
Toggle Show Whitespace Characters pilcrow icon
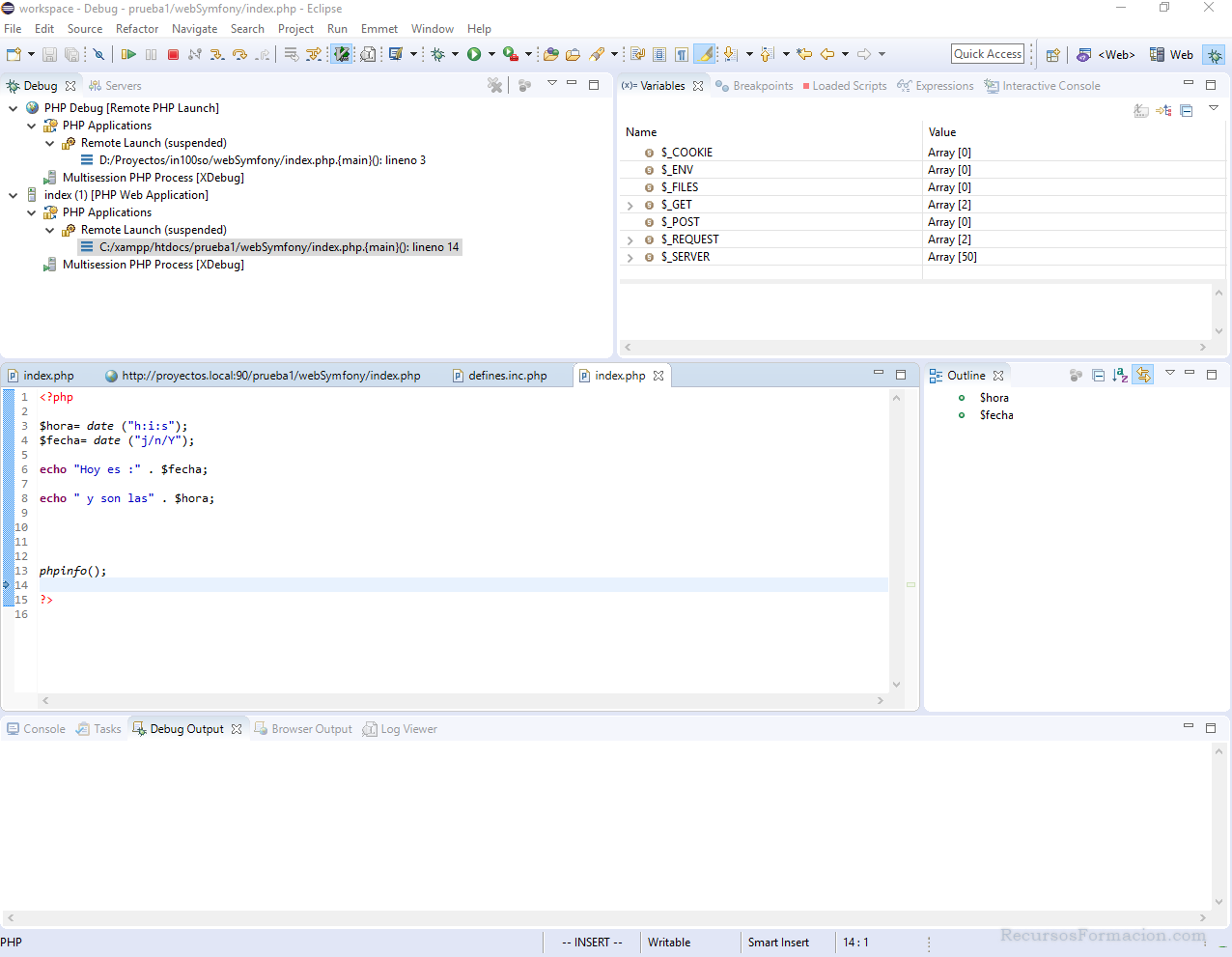[x=682, y=55]
